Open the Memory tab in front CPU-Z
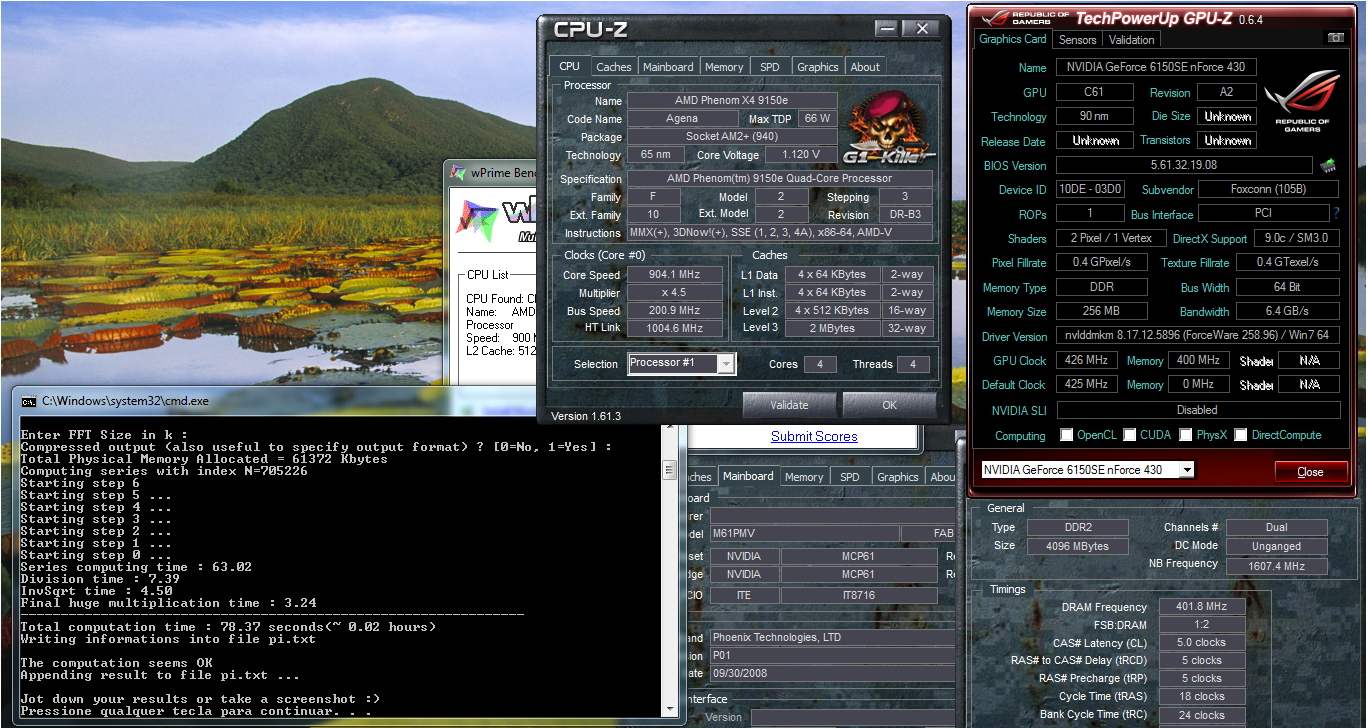1368x728 pixels. [724, 67]
